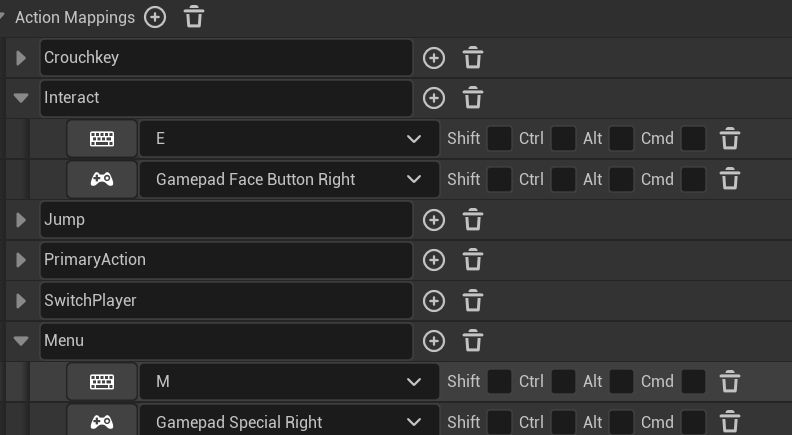Delete the PrimaryAction mapping
Viewport: 792px width, 435px height.
473,260
